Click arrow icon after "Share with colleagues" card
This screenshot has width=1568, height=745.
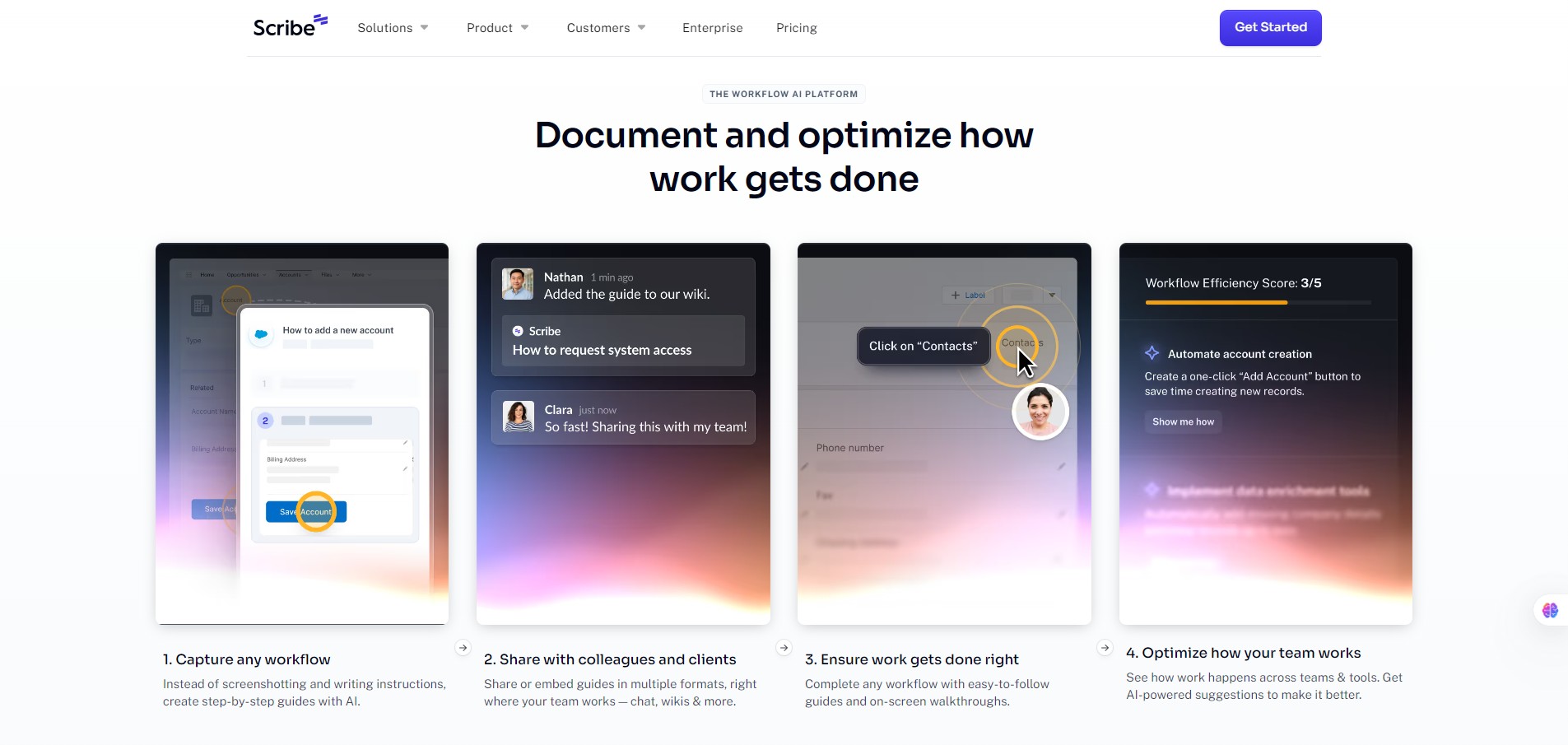(x=783, y=648)
